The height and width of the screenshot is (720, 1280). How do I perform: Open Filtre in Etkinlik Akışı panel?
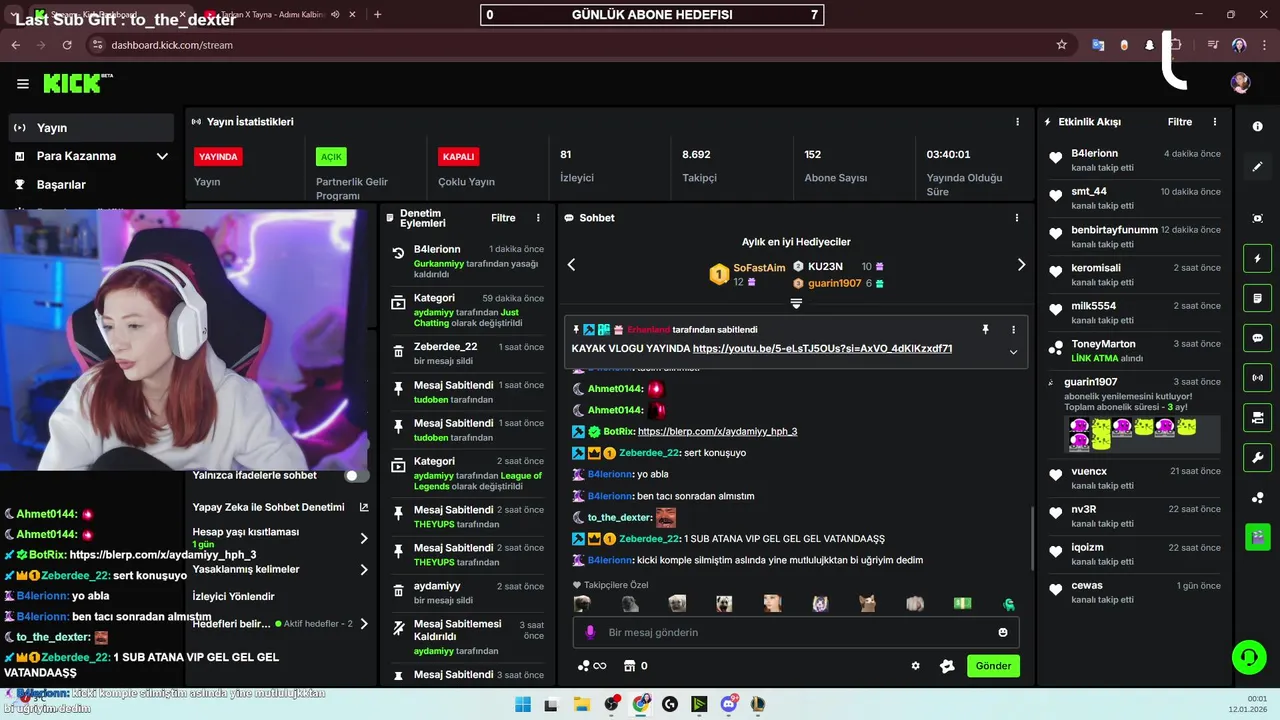[1180, 122]
